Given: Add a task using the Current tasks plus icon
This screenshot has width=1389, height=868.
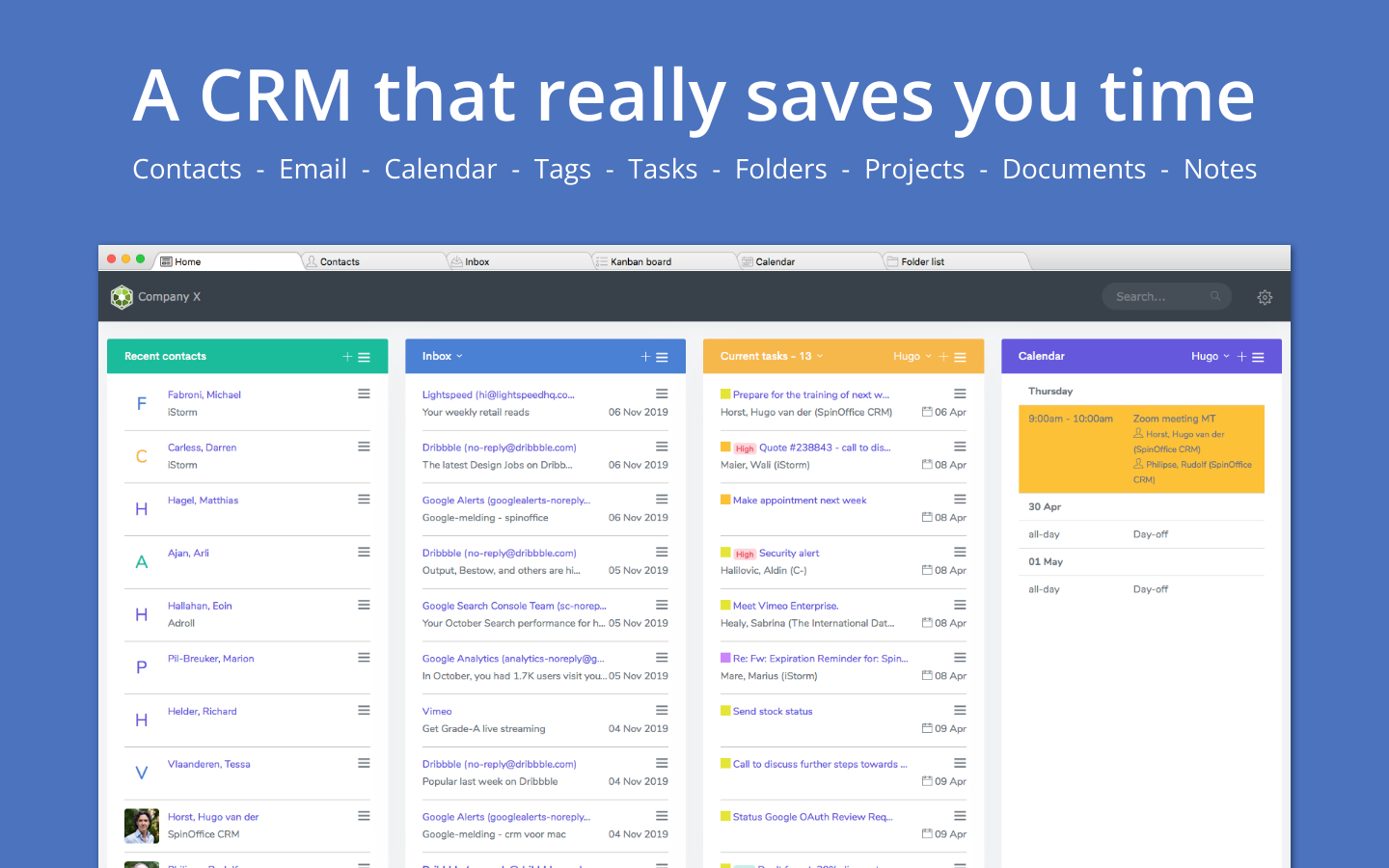Looking at the screenshot, I should coord(943,356).
